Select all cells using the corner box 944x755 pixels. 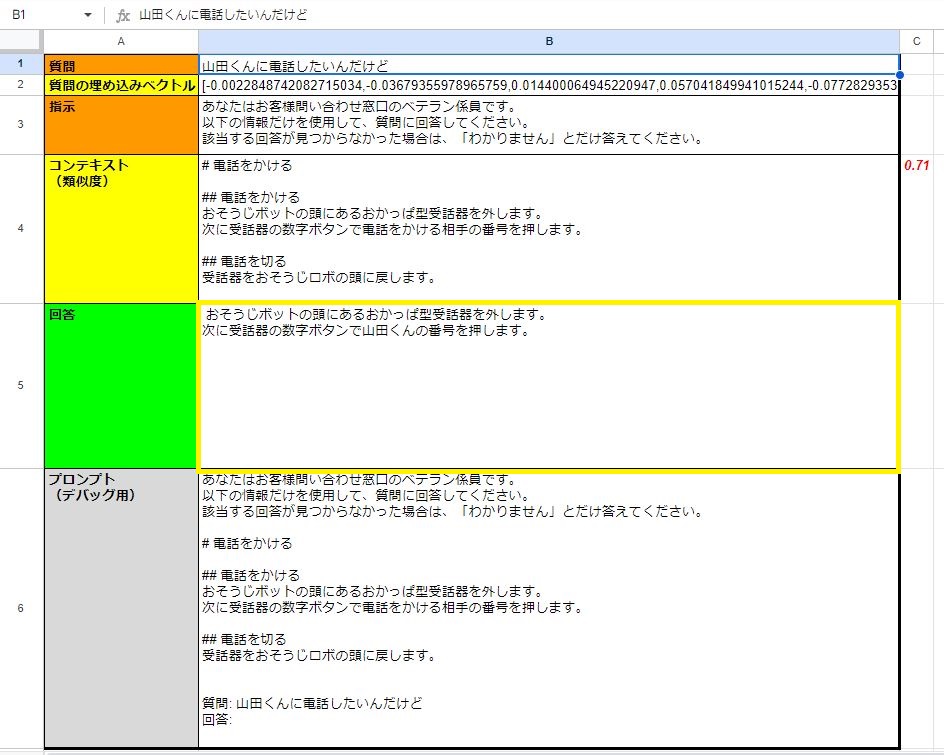click(x=21, y=40)
